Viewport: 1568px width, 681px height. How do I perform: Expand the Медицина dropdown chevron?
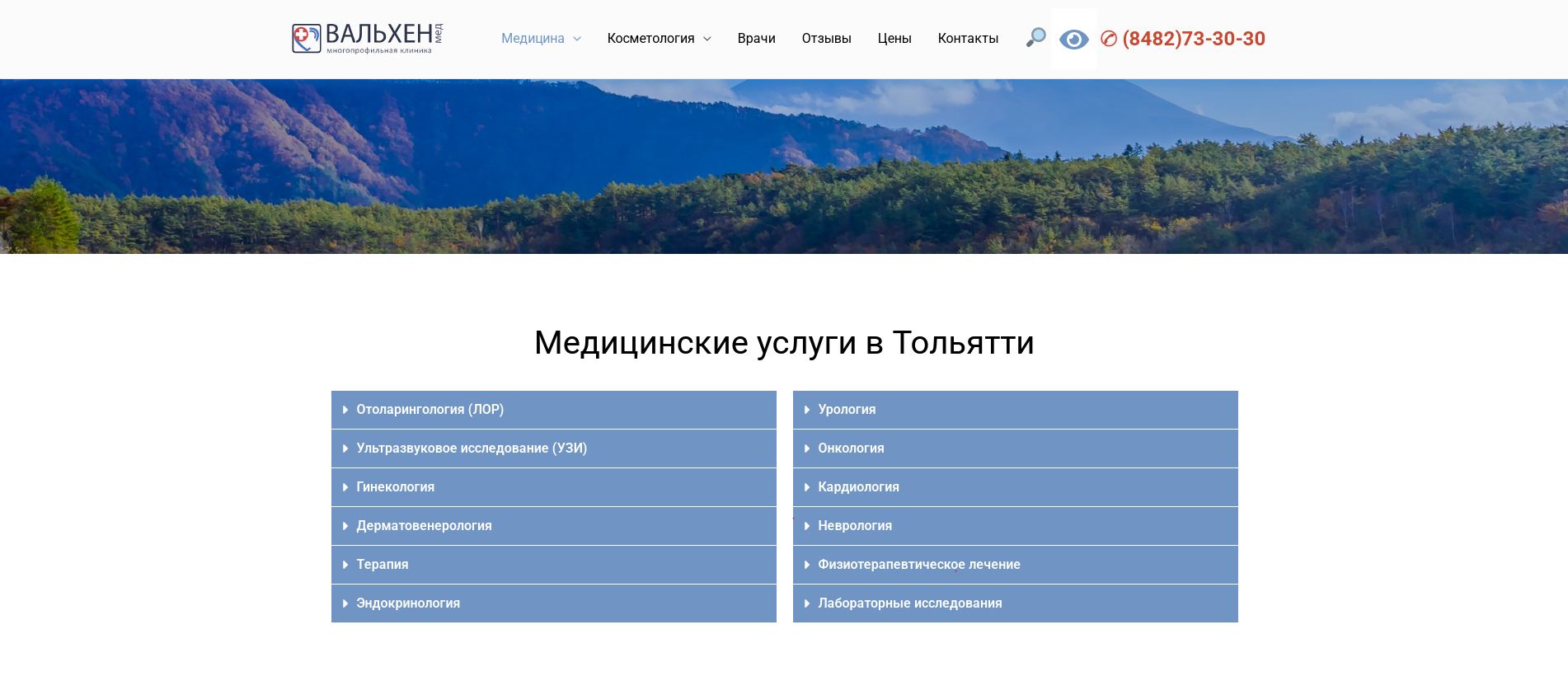coord(577,39)
